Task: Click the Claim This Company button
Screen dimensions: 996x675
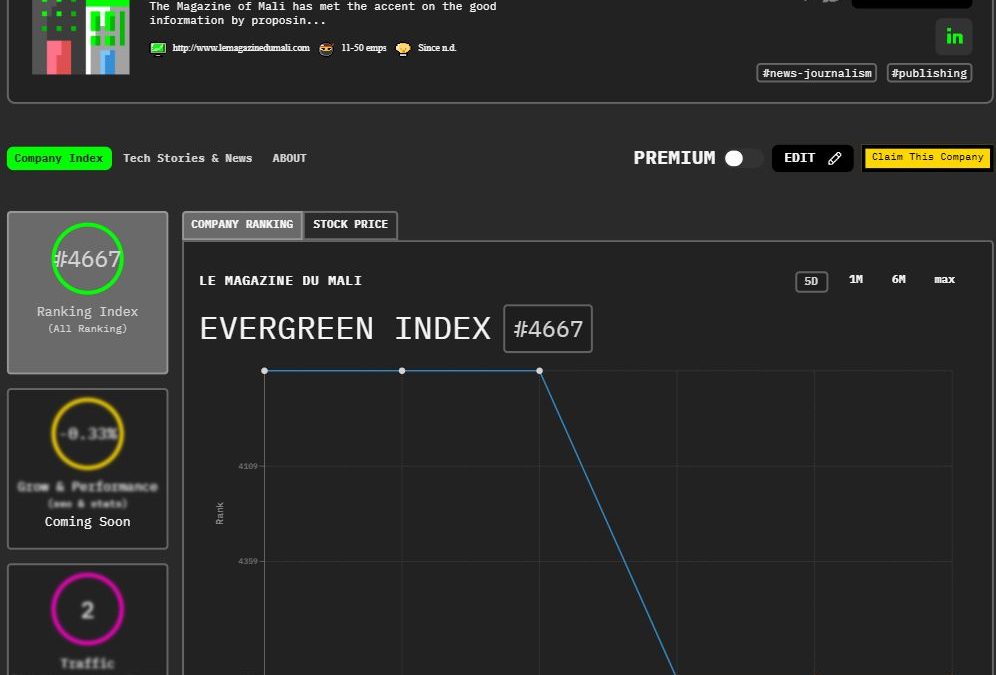Action: click(x=927, y=157)
